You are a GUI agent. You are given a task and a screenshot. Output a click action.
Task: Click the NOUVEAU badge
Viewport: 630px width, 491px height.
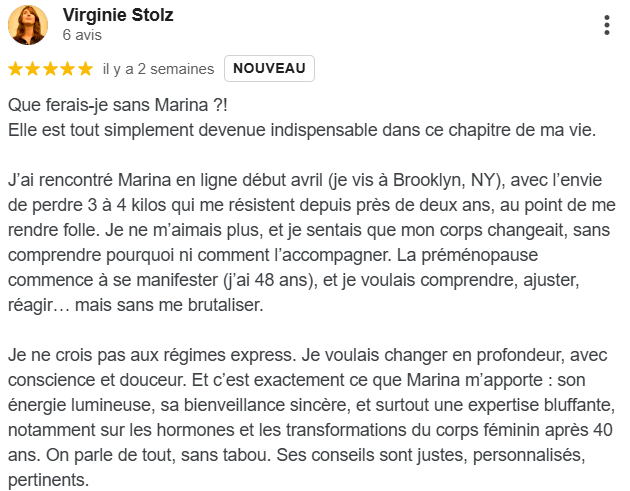click(x=270, y=68)
